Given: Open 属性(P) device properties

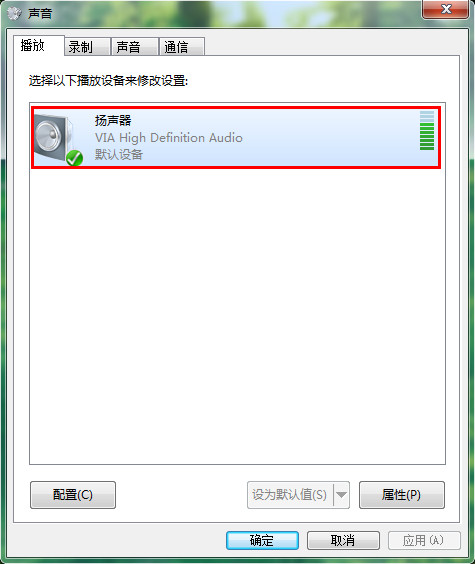Looking at the screenshot, I should 402,495.
